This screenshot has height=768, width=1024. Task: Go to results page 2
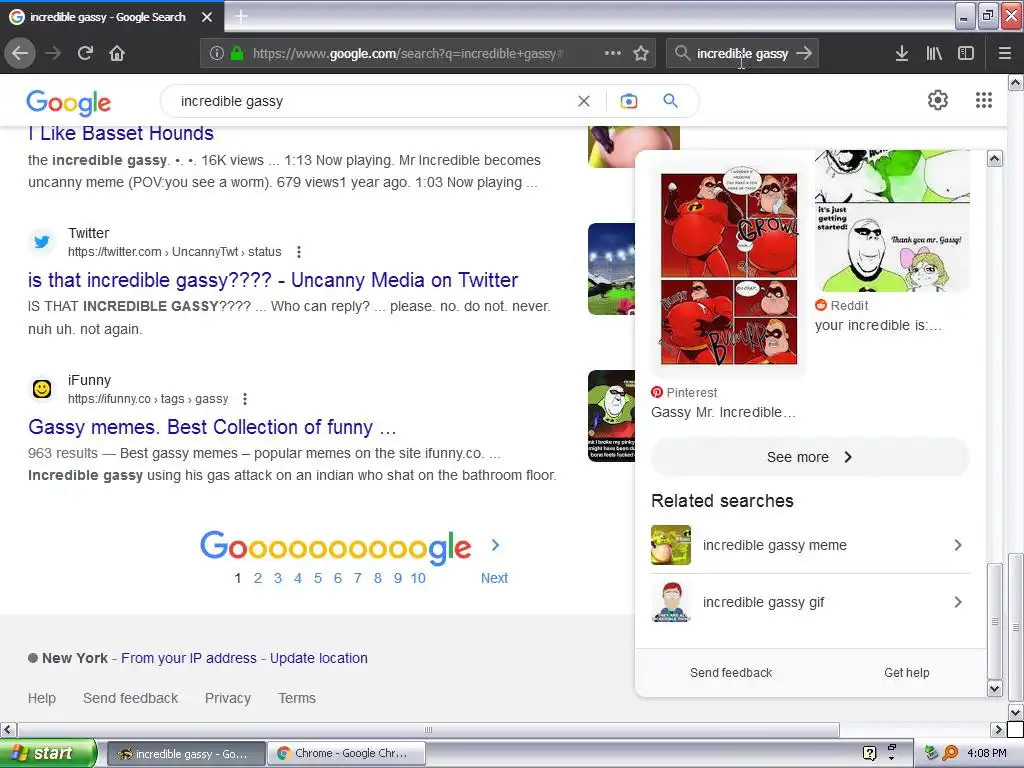tap(258, 578)
